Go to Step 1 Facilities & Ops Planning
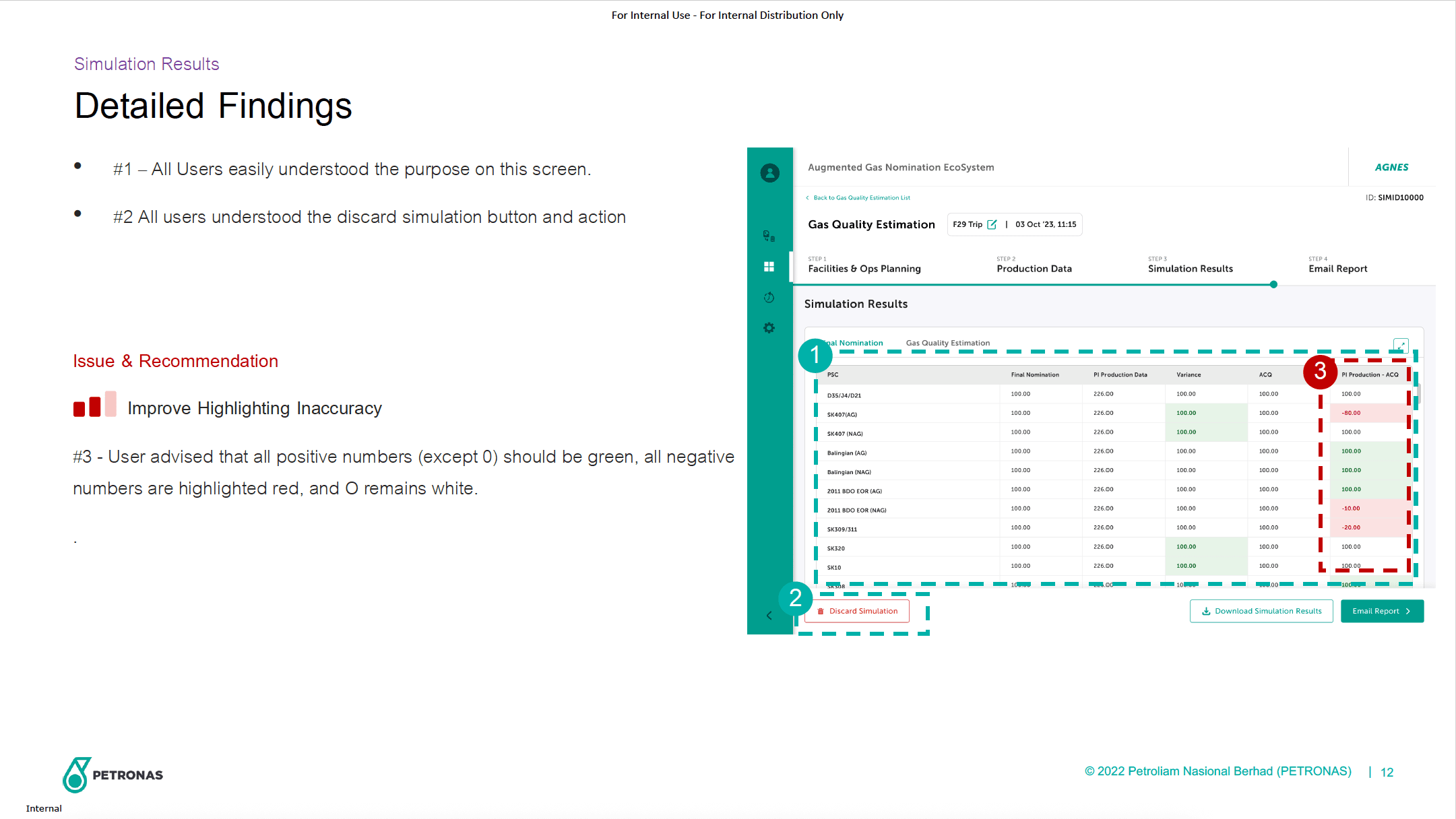1456x819 pixels. coord(864,269)
